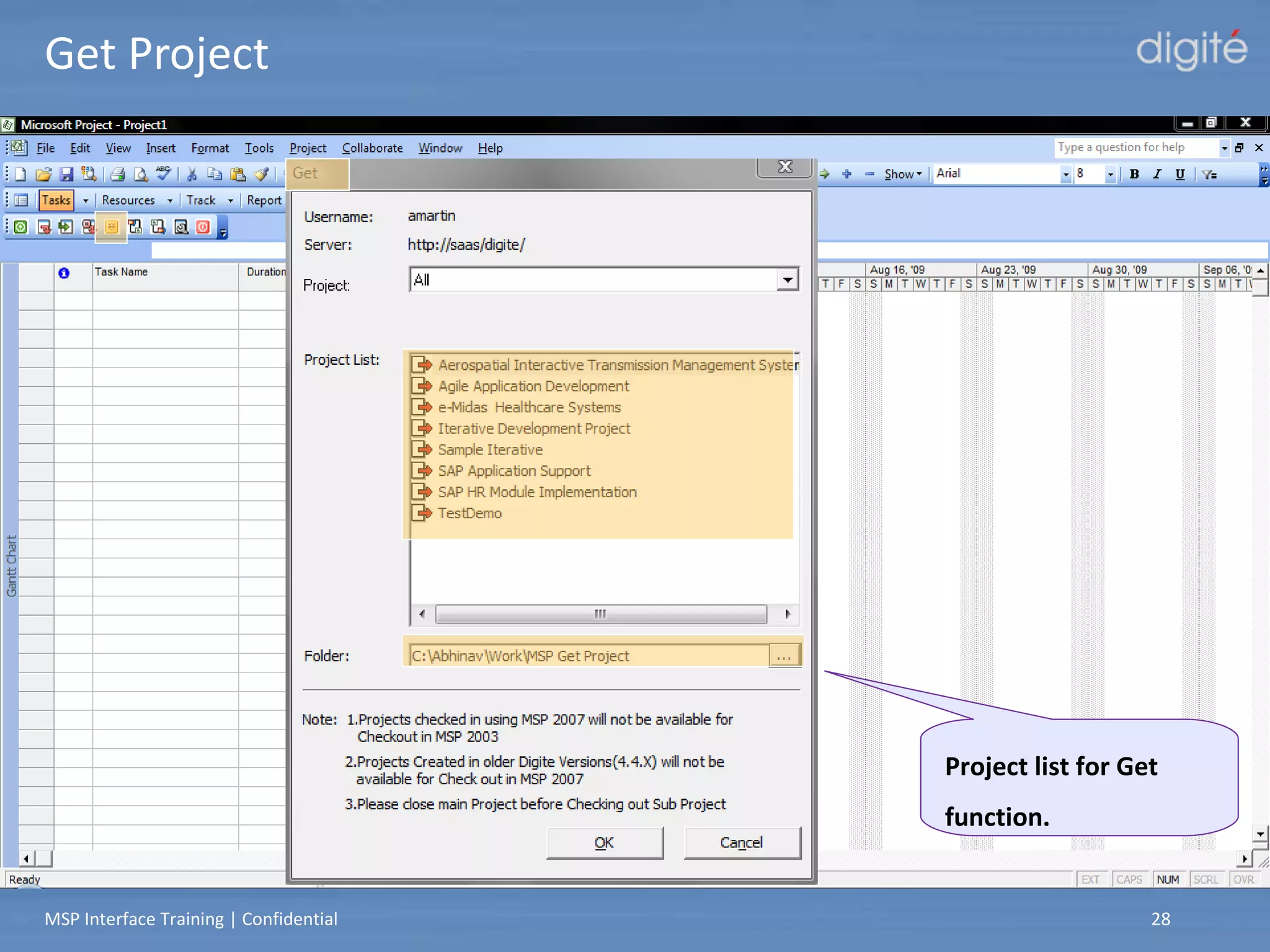Viewport: 1270px width, 952px height.
Task: Click the red down-arrow checkout icon
Action: coord(43,227)
